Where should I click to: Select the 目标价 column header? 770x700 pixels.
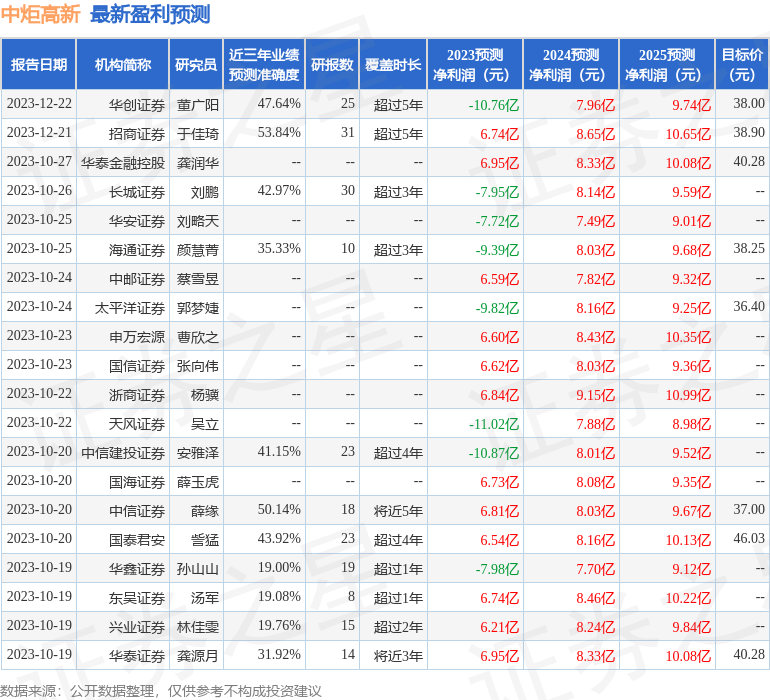point(742,64)
